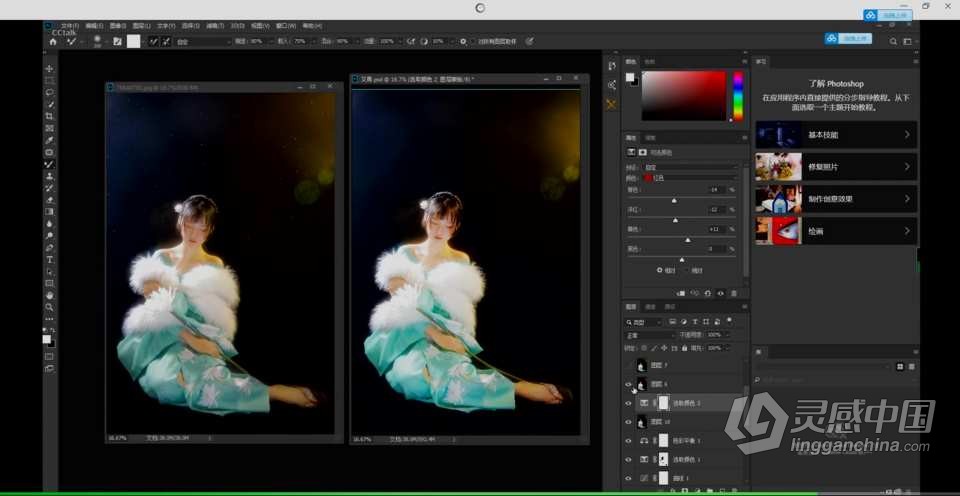The image size is (960, 496).
Task: Click the cloud upload button in options bar
Action: [848, 39]
